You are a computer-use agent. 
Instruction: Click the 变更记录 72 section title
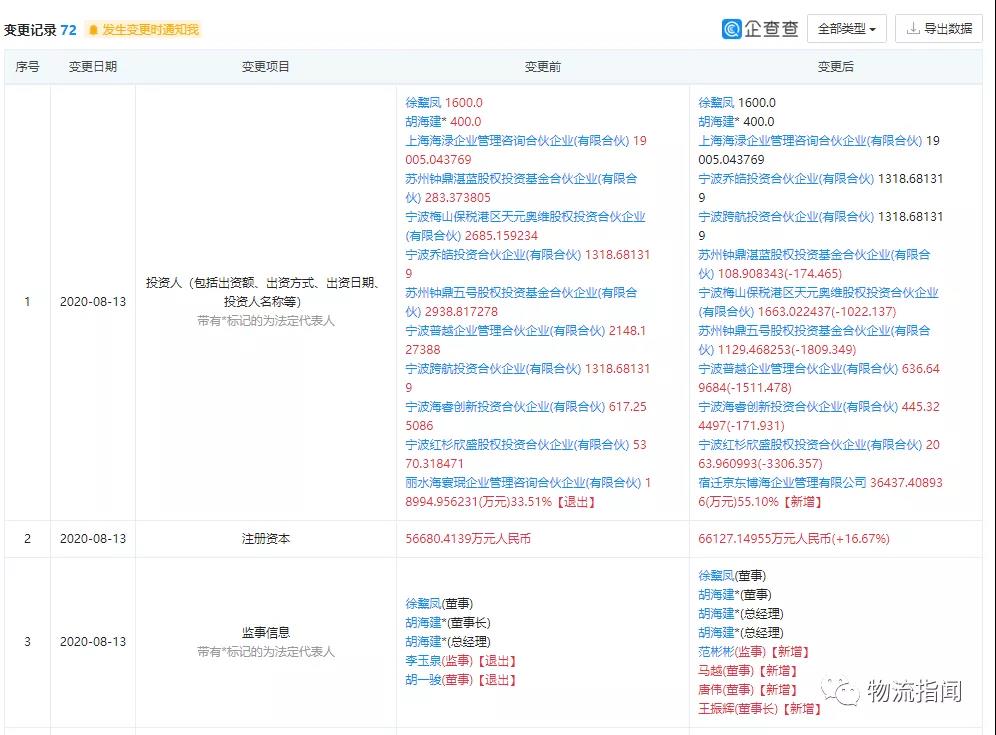pos(40,30)
